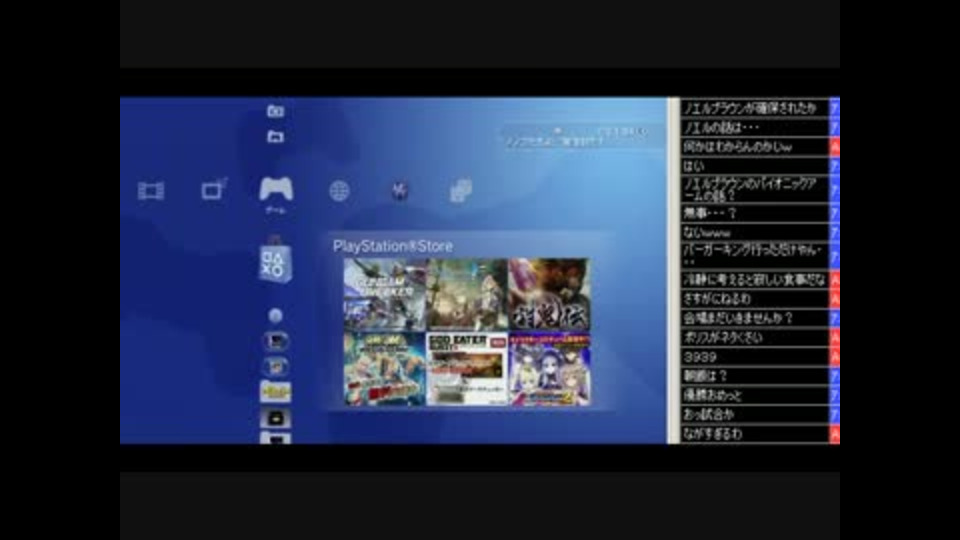
Task: Open the bottom-left colorful anime game thumbnail
Action: [x=384, y=369]
